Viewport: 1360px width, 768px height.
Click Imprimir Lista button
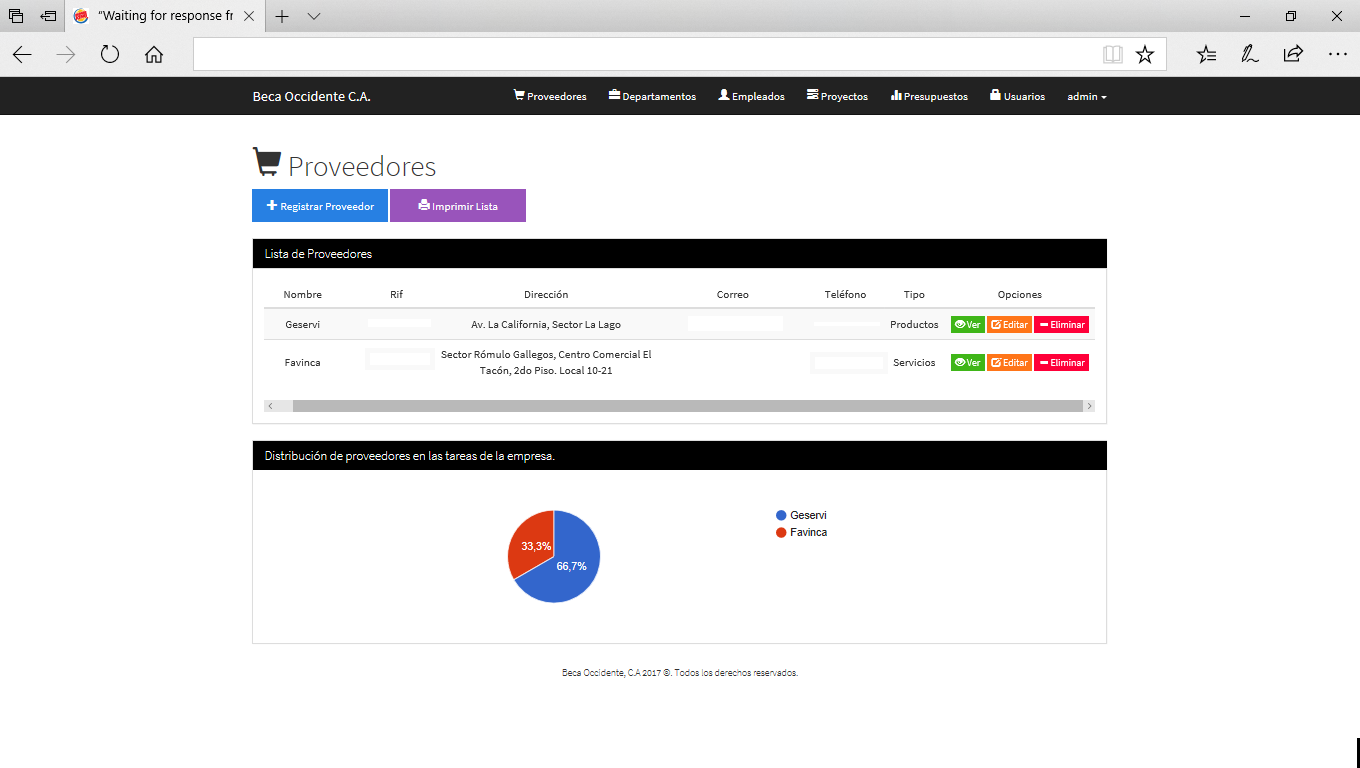click(x=458, y=206)
